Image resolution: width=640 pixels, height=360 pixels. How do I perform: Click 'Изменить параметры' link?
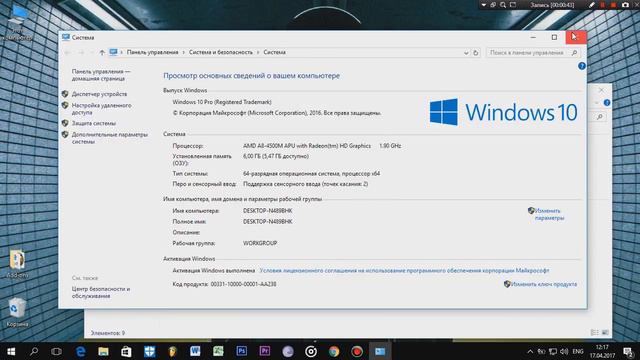[x=549, y=214]
